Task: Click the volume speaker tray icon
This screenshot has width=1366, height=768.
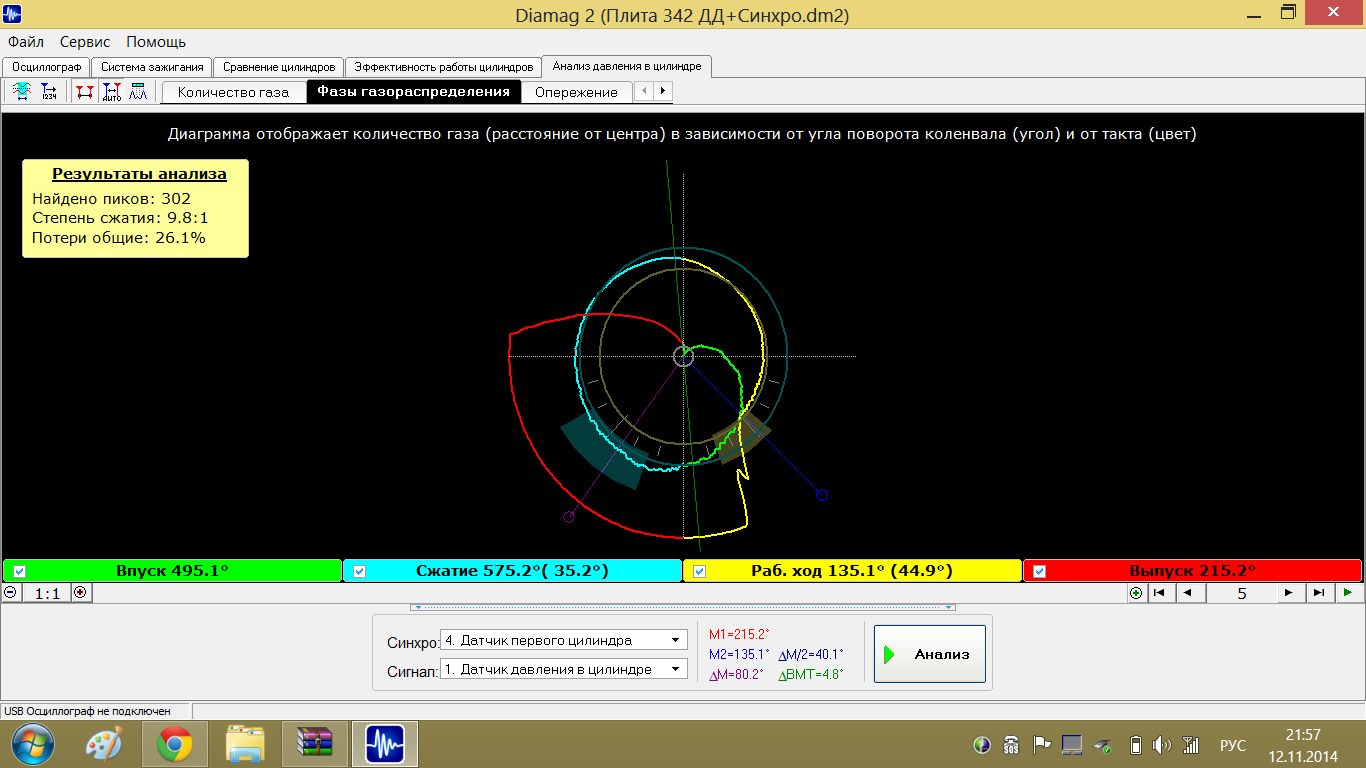Action: [1161, 745]
